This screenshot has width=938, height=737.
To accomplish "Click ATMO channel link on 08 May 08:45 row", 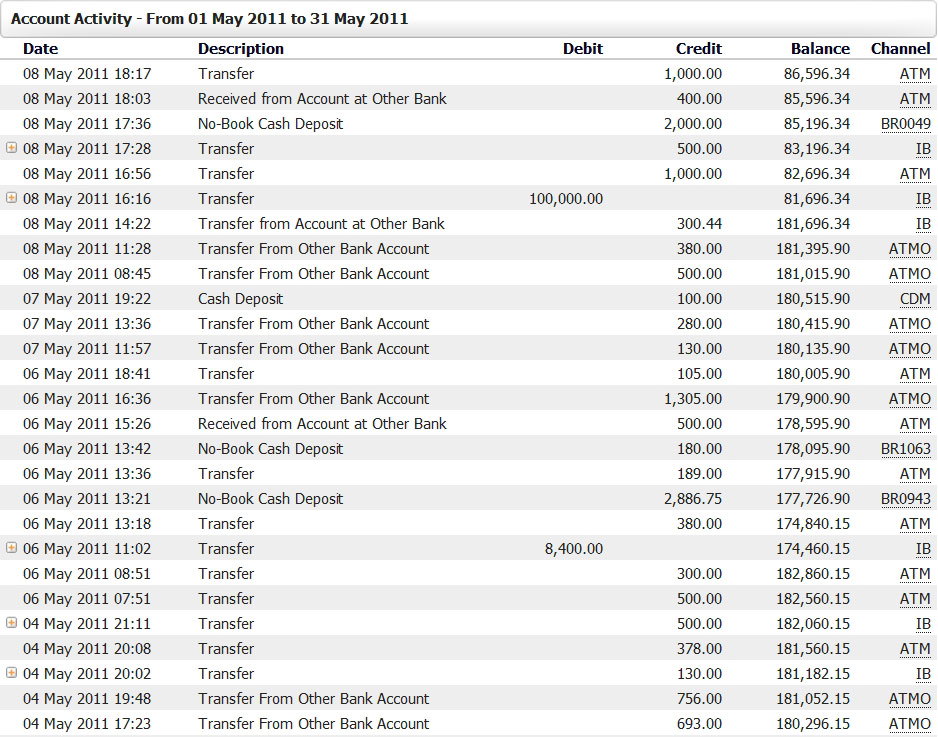I will [x=910, y=274].
